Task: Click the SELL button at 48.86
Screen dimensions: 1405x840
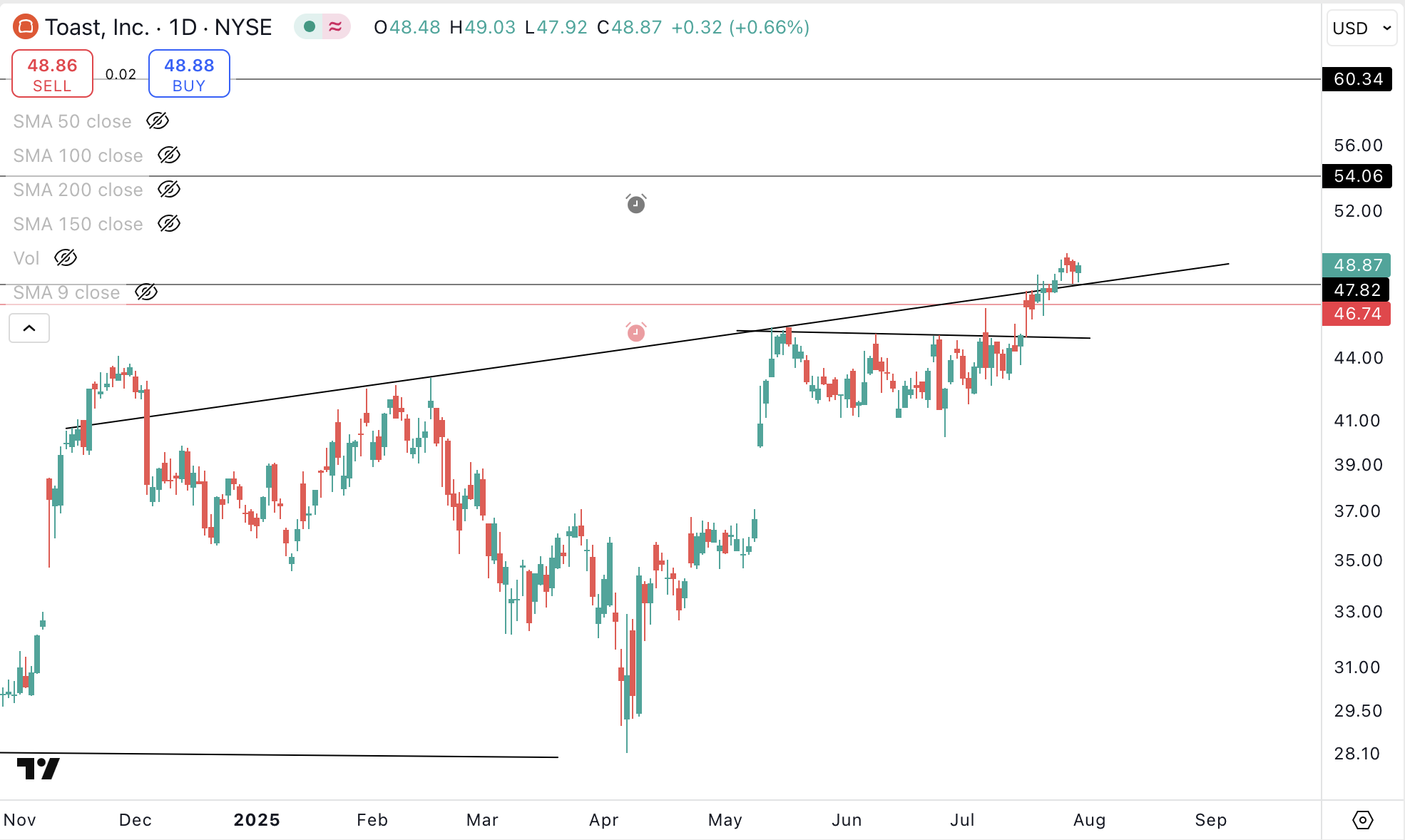Action: coord(52,73)
